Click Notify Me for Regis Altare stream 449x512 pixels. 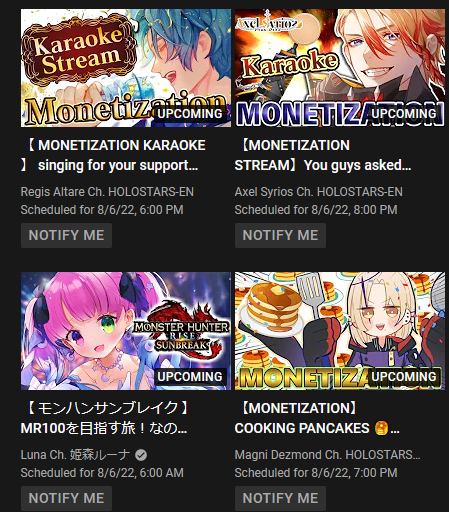pyautogui.click(x=66, y=235)
